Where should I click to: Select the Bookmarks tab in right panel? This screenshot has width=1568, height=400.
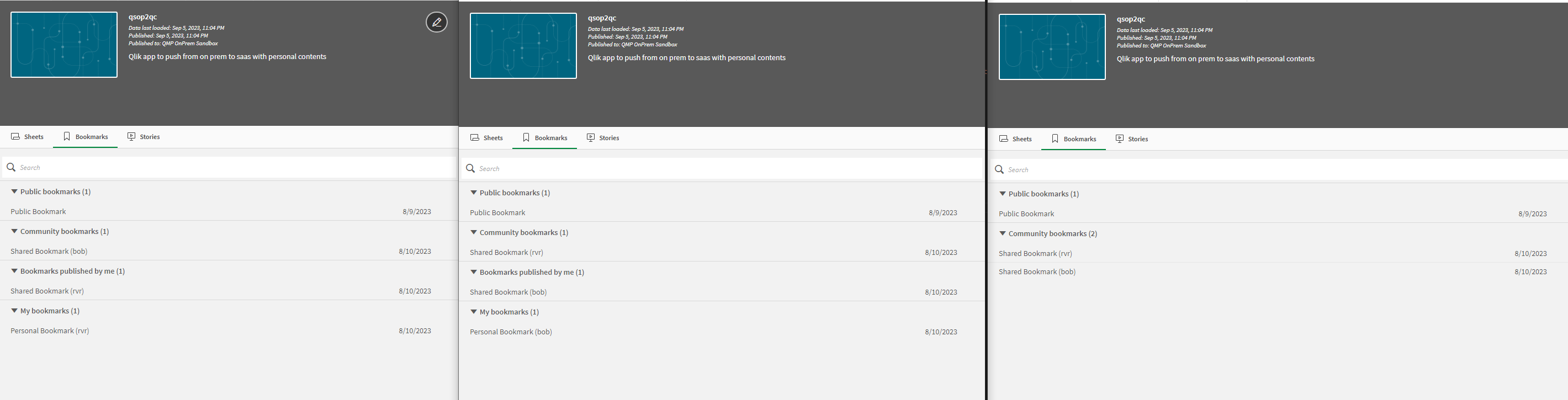1074,139
